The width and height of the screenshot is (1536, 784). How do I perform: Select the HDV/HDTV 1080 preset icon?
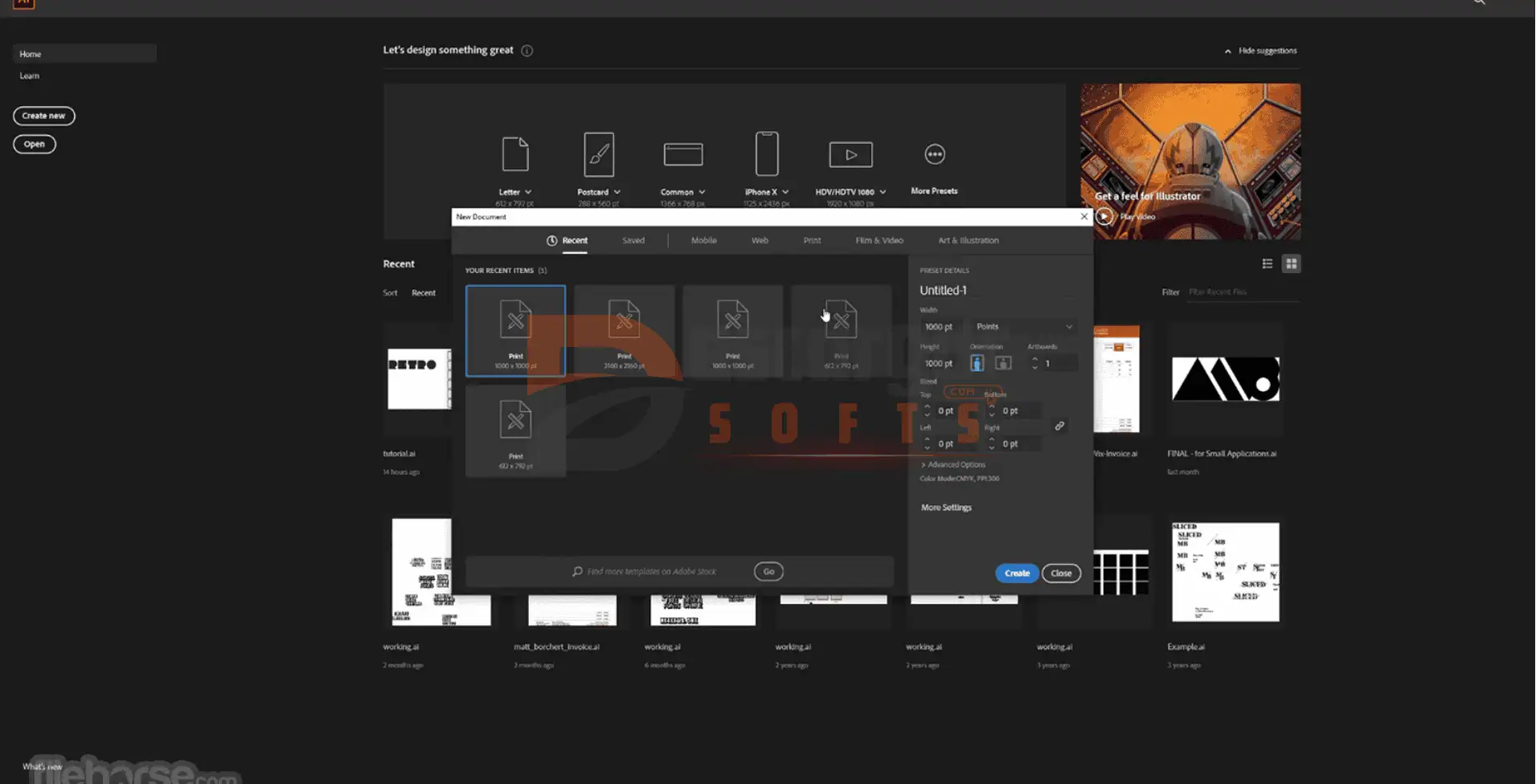tap(850, 154)
